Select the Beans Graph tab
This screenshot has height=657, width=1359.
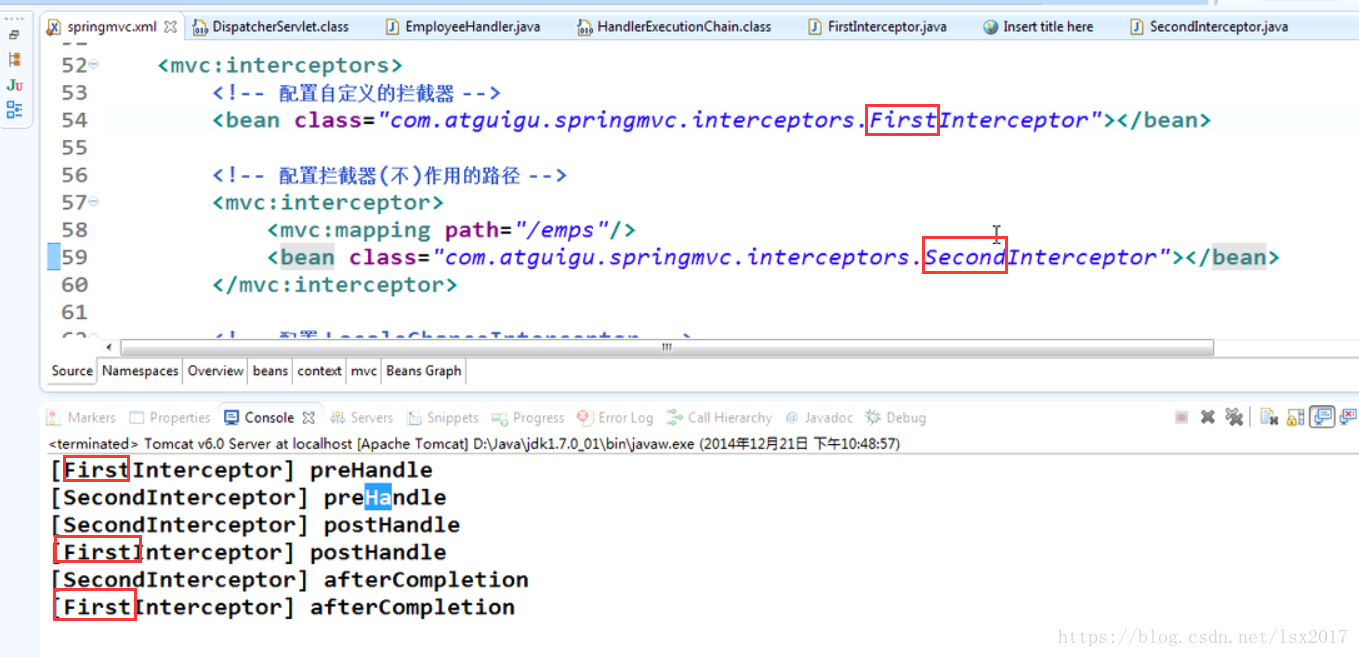pos(423,371)
